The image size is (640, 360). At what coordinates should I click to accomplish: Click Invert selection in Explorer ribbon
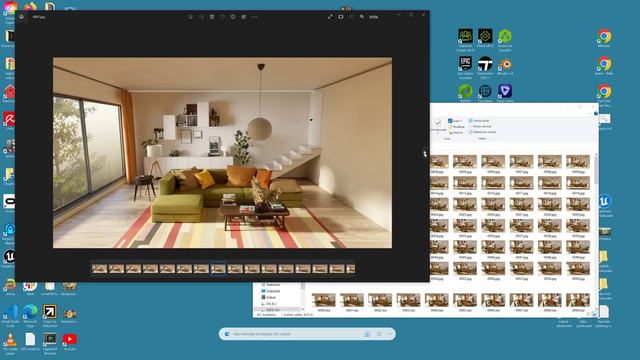click(482, 132)
